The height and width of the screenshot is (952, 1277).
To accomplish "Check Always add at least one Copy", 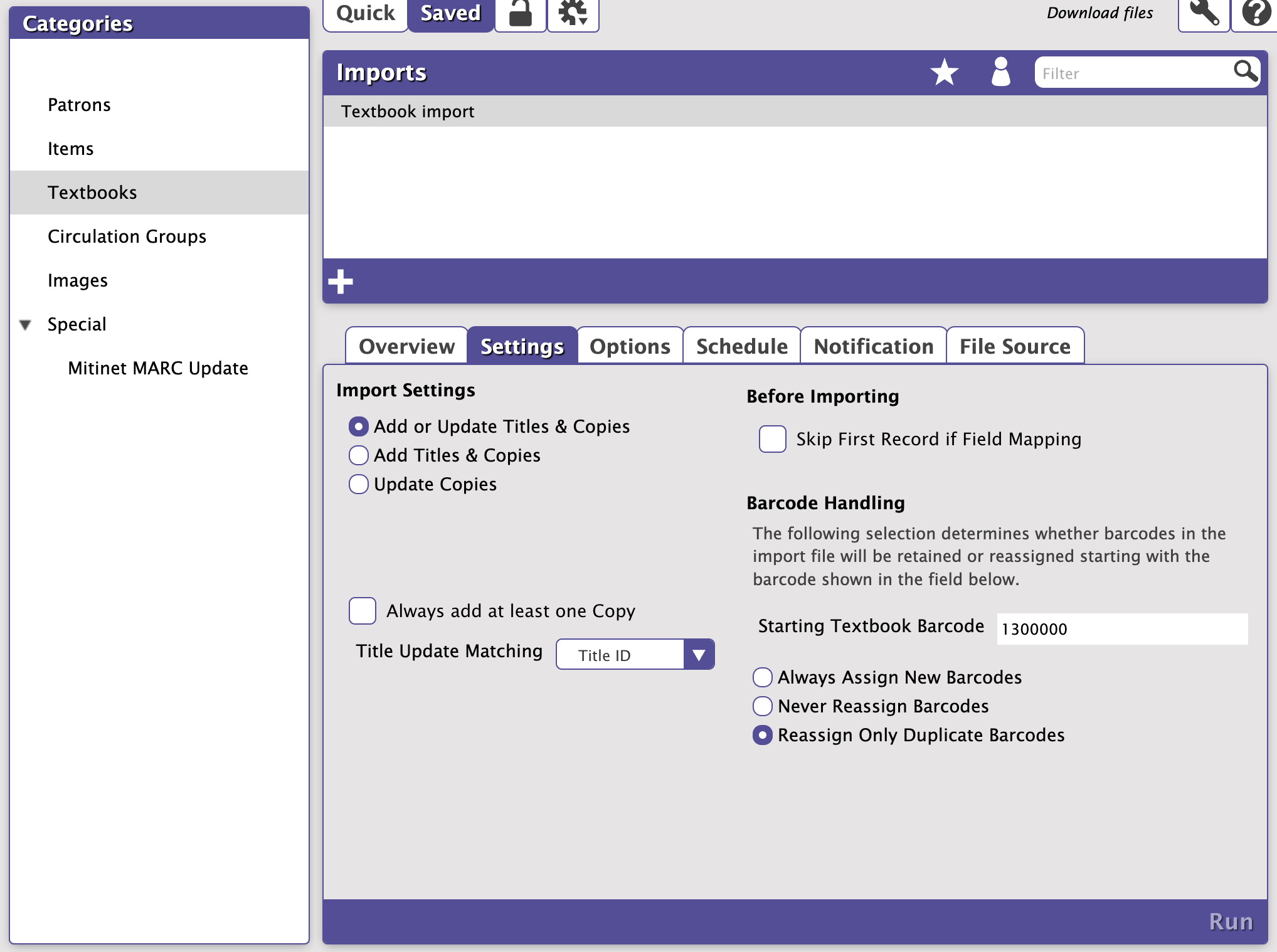I will (363, 611).
